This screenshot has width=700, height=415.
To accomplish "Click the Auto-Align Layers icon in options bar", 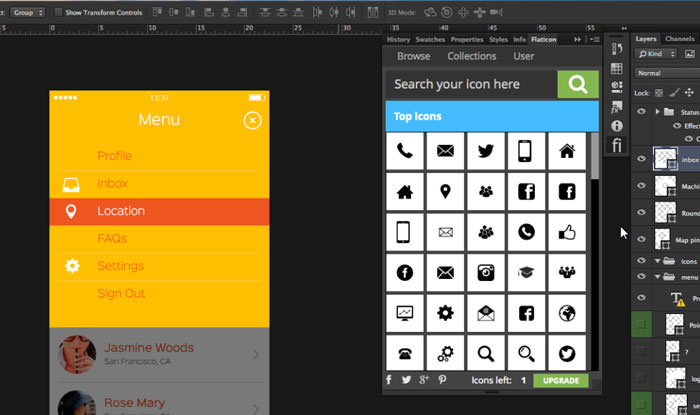I will click(x=373, y=12).
